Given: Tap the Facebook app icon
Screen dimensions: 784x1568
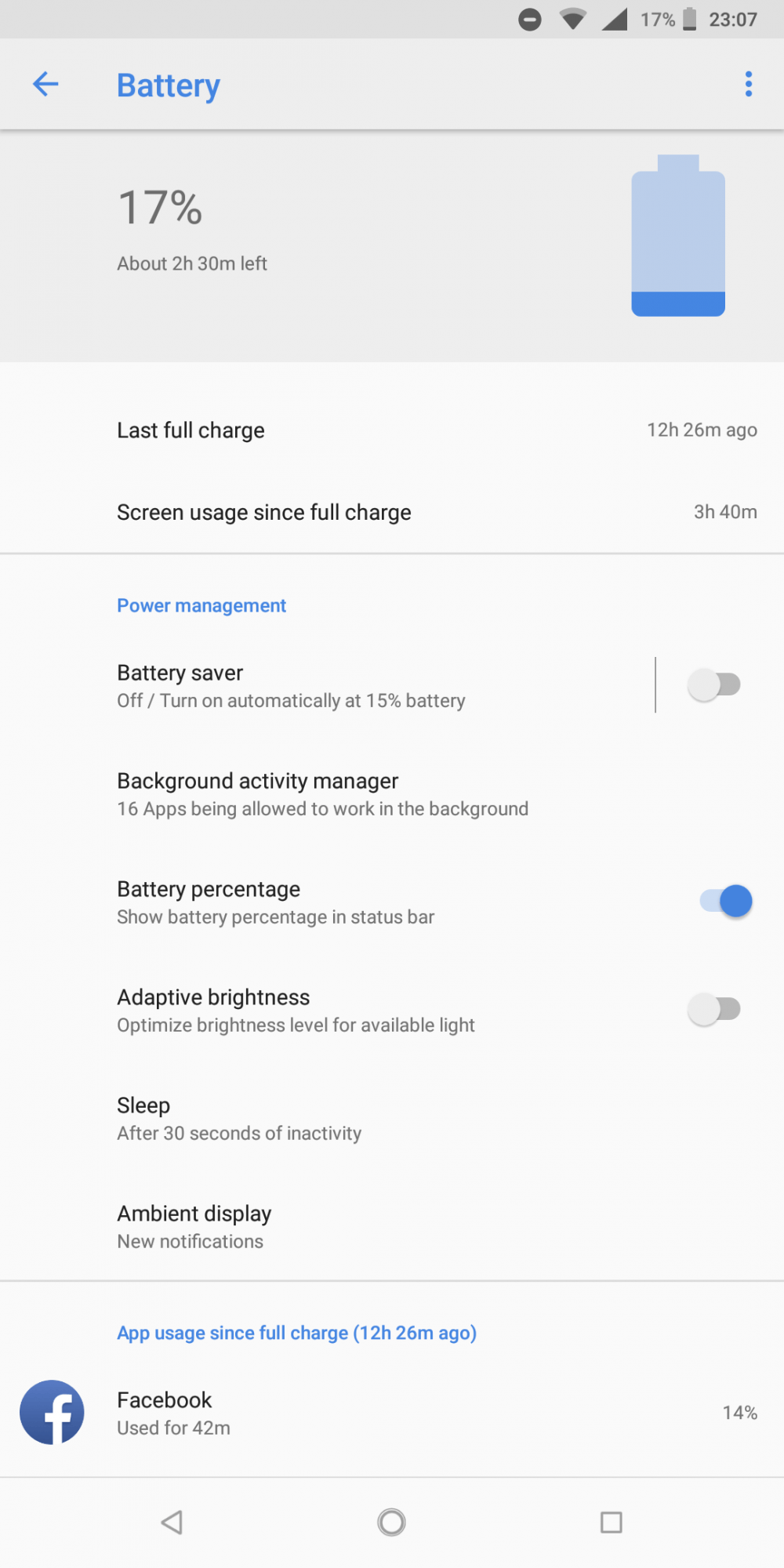Looking at the screenshot, I should coord(52,1412).
